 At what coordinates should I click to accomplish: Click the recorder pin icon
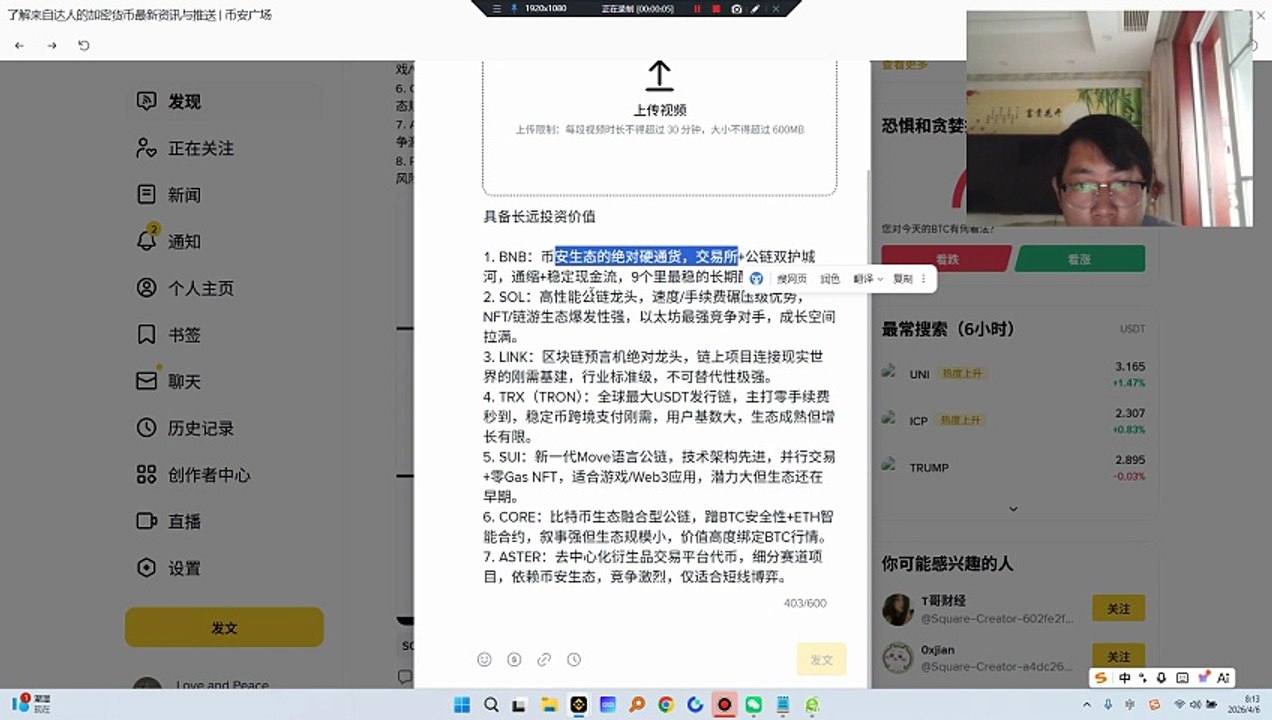[x=514, y=8]
